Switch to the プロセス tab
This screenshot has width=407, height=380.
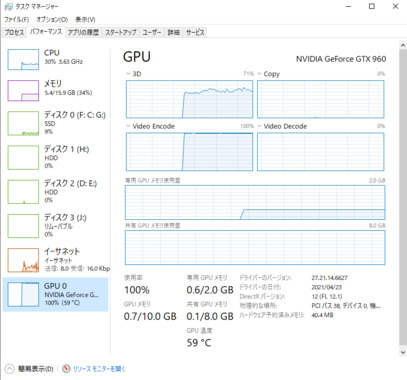pyautogui.click(x=14, y=32)
